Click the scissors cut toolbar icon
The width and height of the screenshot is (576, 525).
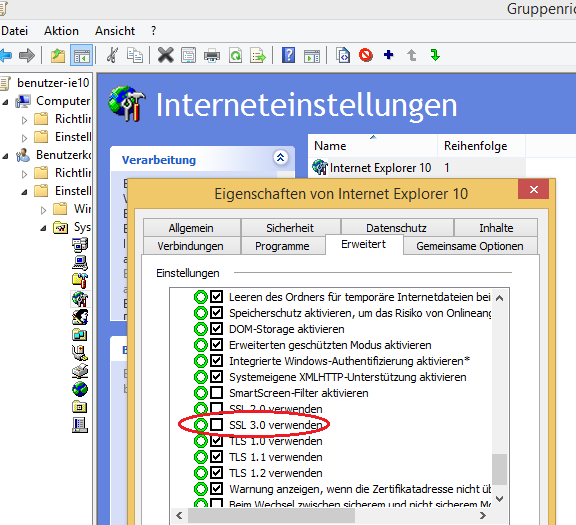pyautogui.click(x=112, y=55)
